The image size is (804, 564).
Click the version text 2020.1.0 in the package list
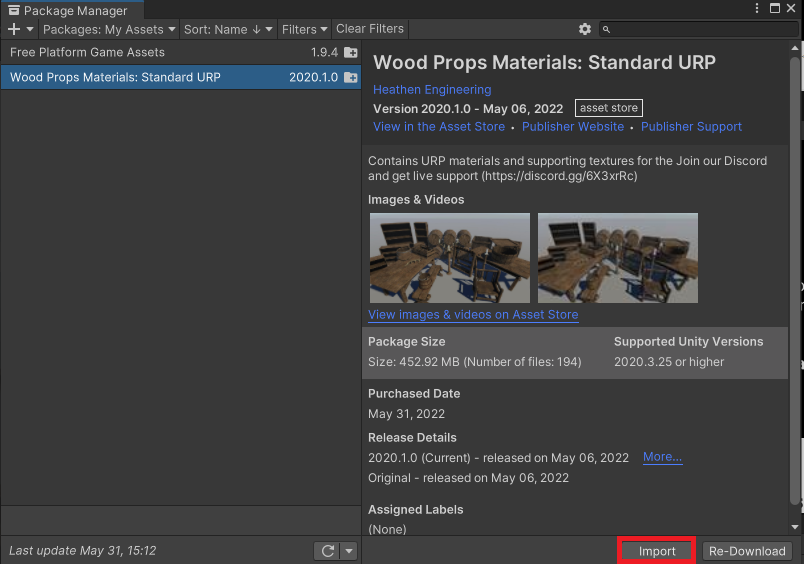tap(313, 77)
